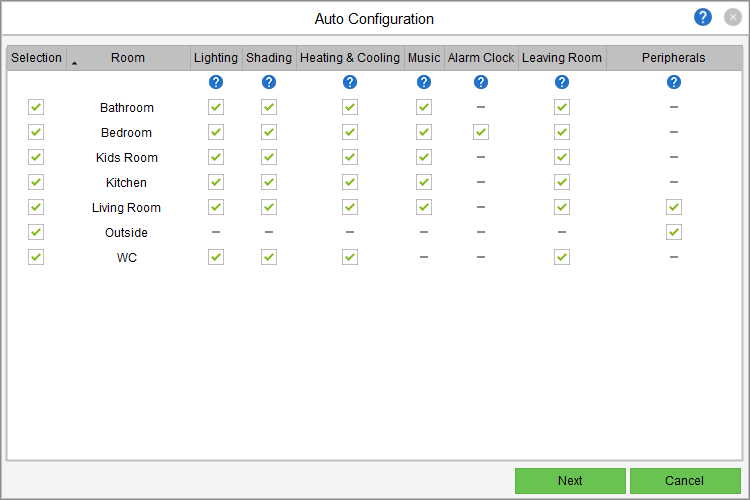Uncheck Music for Living Room
Screen dimensions: 750x500
coord(424,207)
